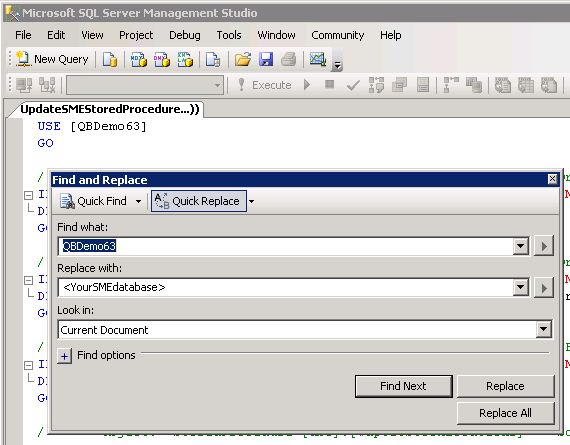570x445 pixels.
Task: Click the Results to Text icon
Action: click(x=503, y=85)
